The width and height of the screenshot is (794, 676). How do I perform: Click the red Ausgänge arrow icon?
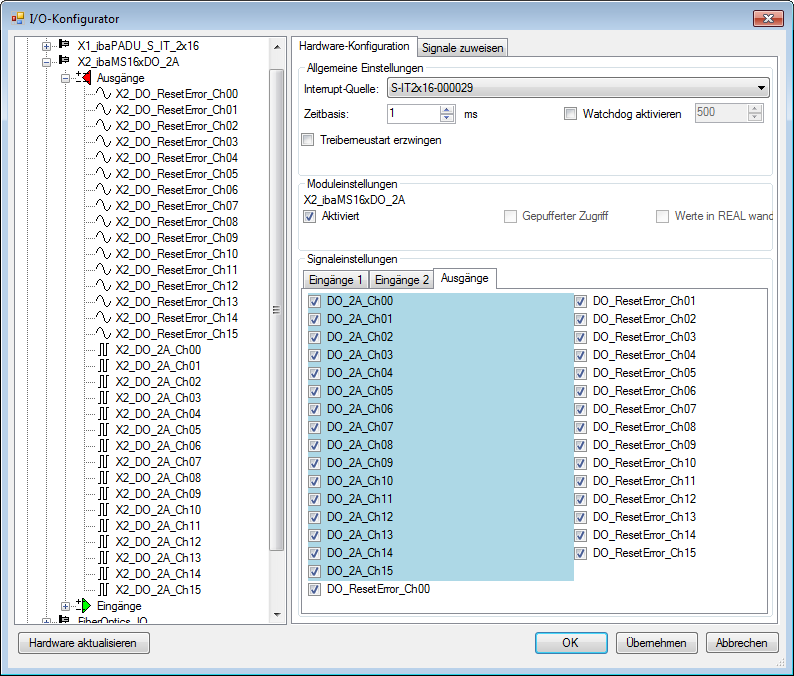point(84,77)
